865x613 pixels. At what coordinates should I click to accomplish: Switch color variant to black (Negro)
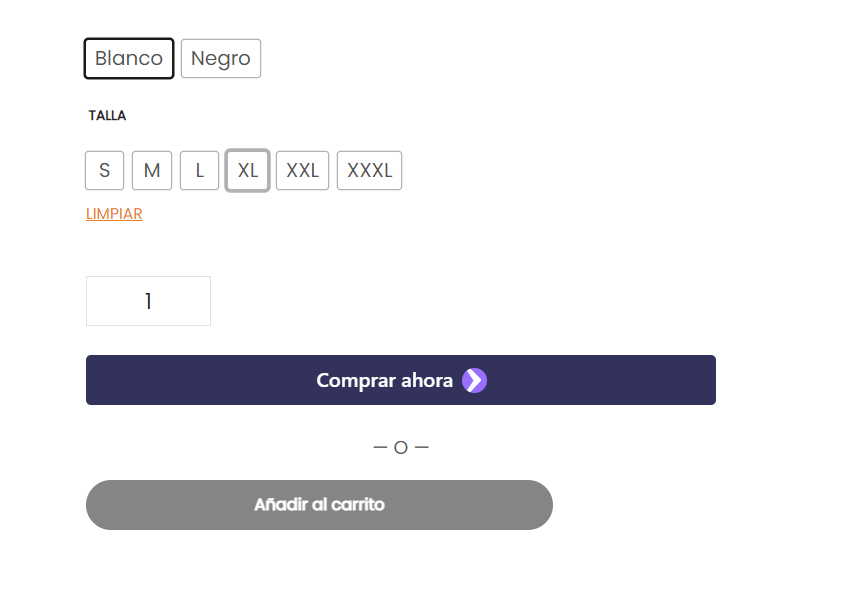coord(221,58)
